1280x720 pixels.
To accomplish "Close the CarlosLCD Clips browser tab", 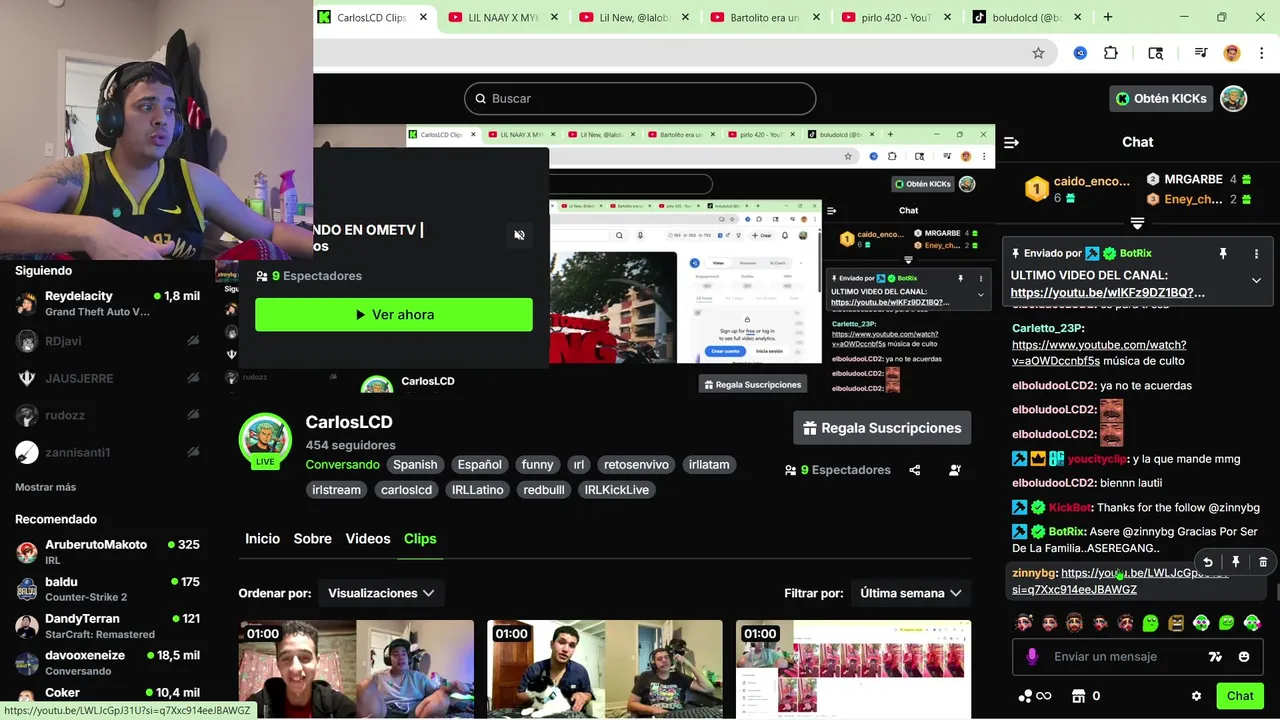I will click(x=423, y=17).
